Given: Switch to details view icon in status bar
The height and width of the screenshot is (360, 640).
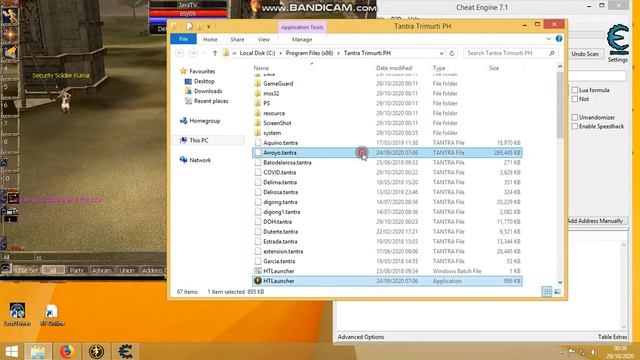Looking at the screenshot, I should pos(547,291).
